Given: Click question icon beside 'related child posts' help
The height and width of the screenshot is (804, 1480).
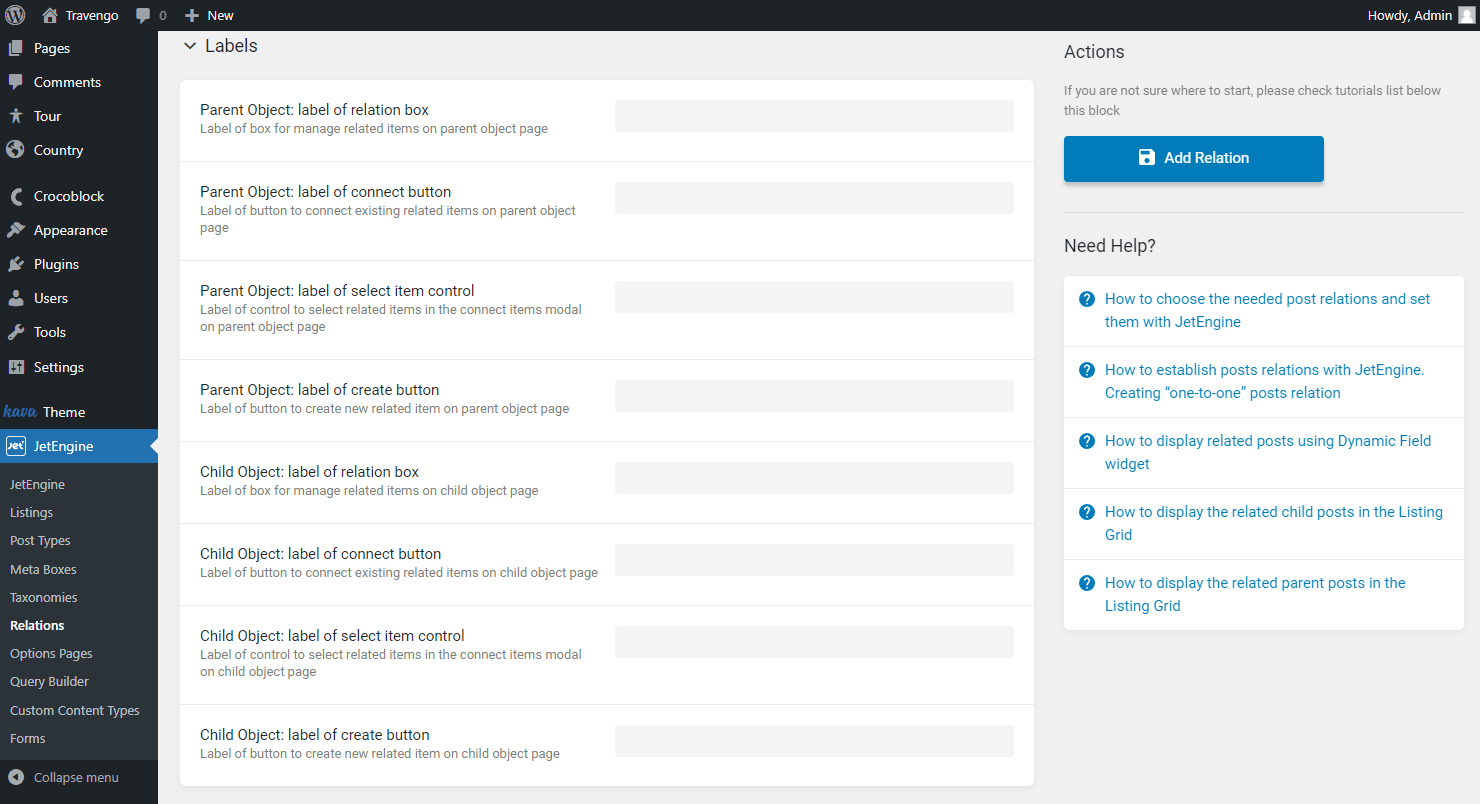Looking at the screenshot, I should click(1087, 512).
